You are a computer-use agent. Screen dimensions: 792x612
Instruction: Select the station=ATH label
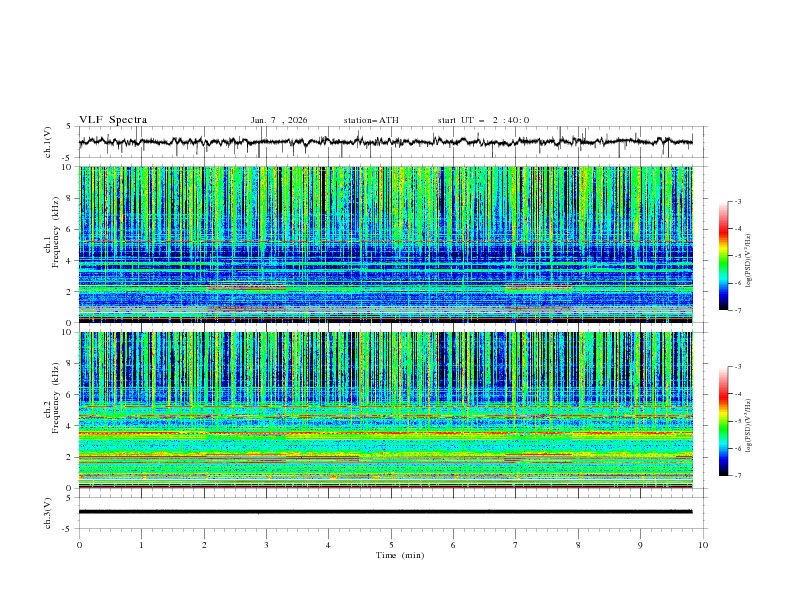click(371, 120)
